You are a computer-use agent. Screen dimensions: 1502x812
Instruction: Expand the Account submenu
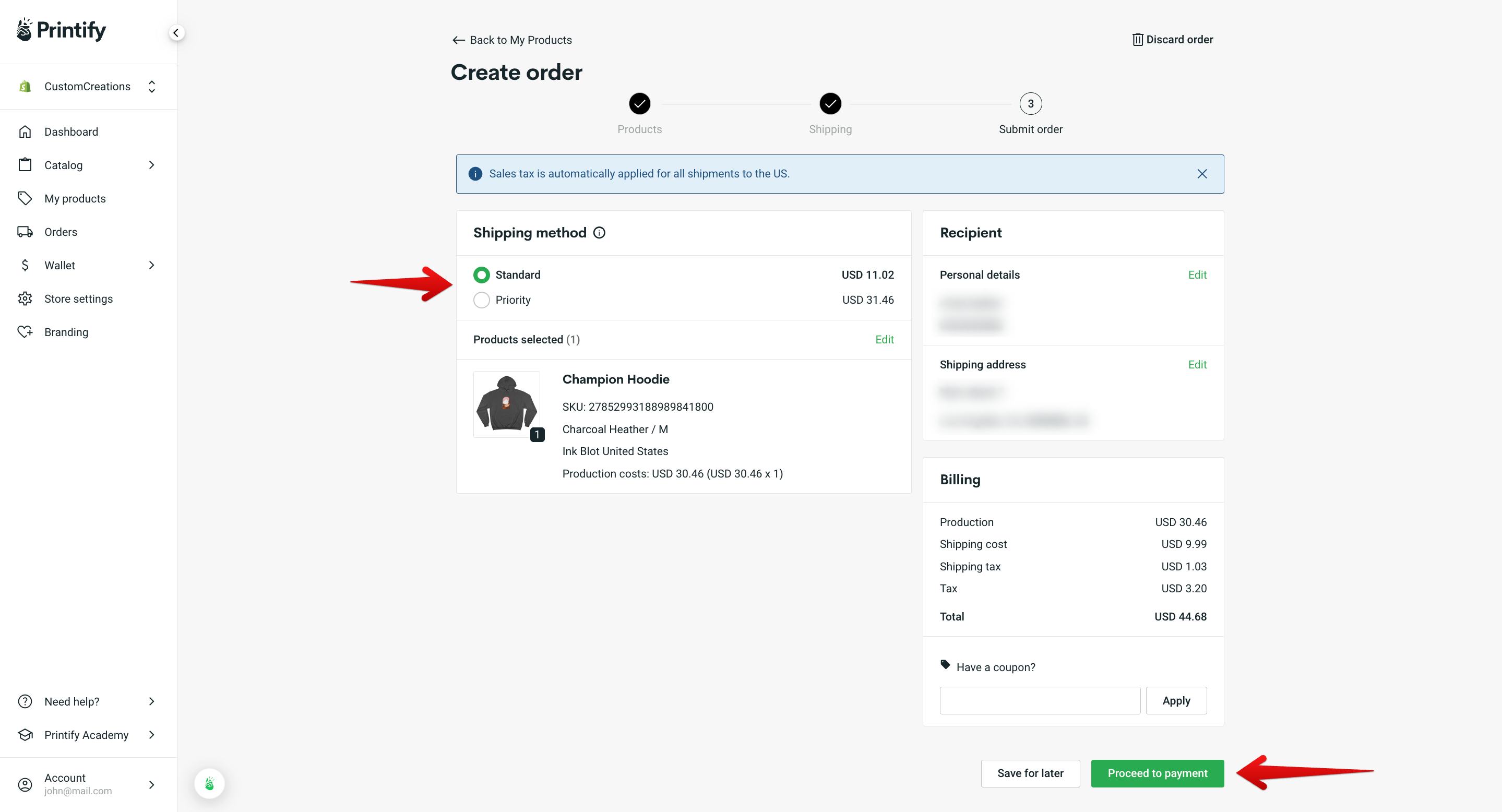151,785
